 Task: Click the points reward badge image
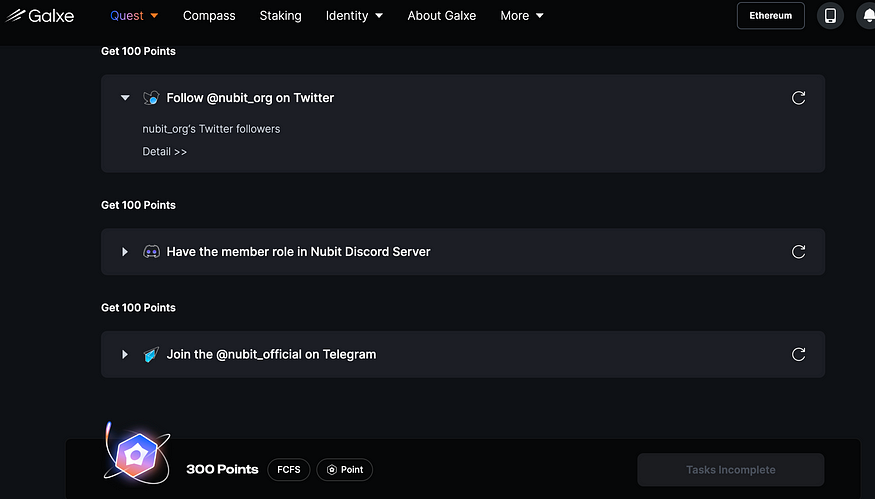tap(137, 453)
